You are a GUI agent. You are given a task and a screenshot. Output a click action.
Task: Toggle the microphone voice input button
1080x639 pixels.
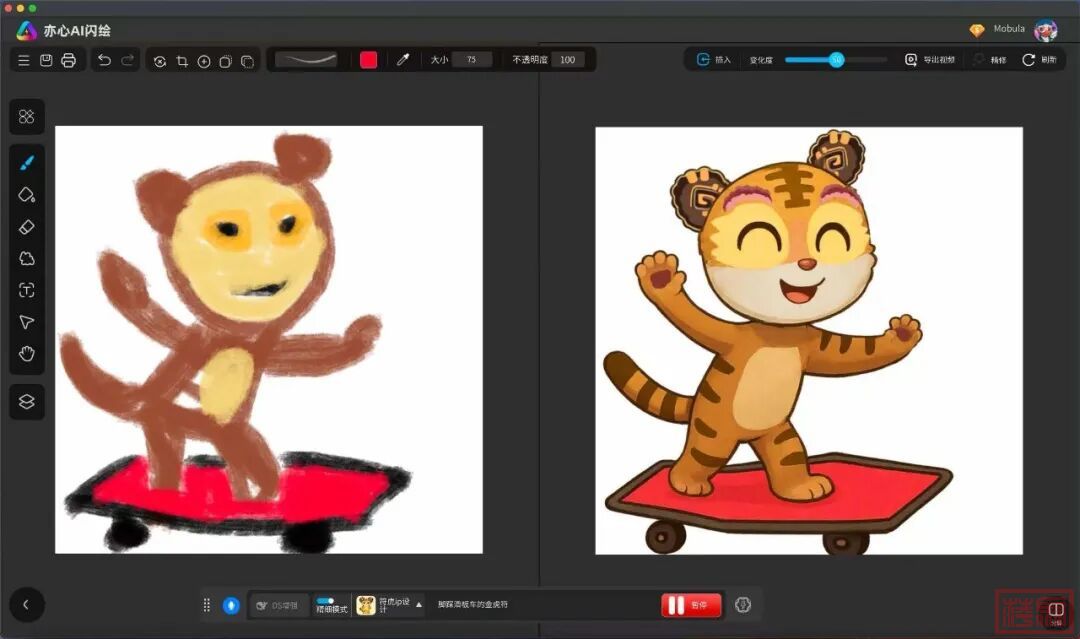[231, 605]
